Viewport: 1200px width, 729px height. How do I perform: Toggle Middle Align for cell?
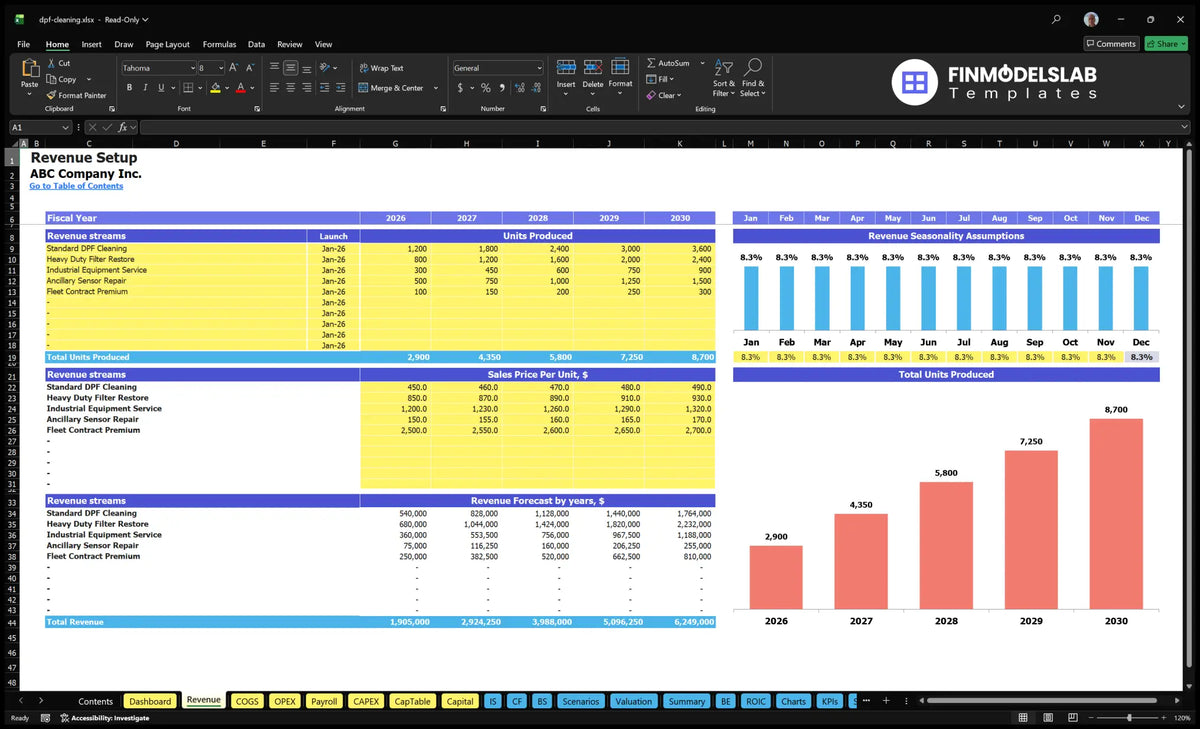pos(290,68)
